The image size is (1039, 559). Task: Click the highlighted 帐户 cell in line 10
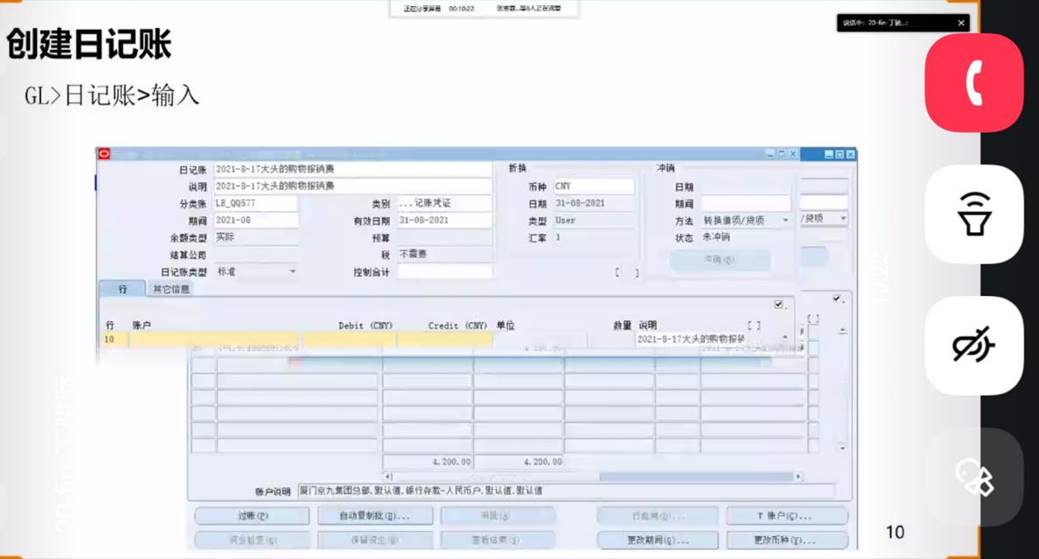(213, 340)
